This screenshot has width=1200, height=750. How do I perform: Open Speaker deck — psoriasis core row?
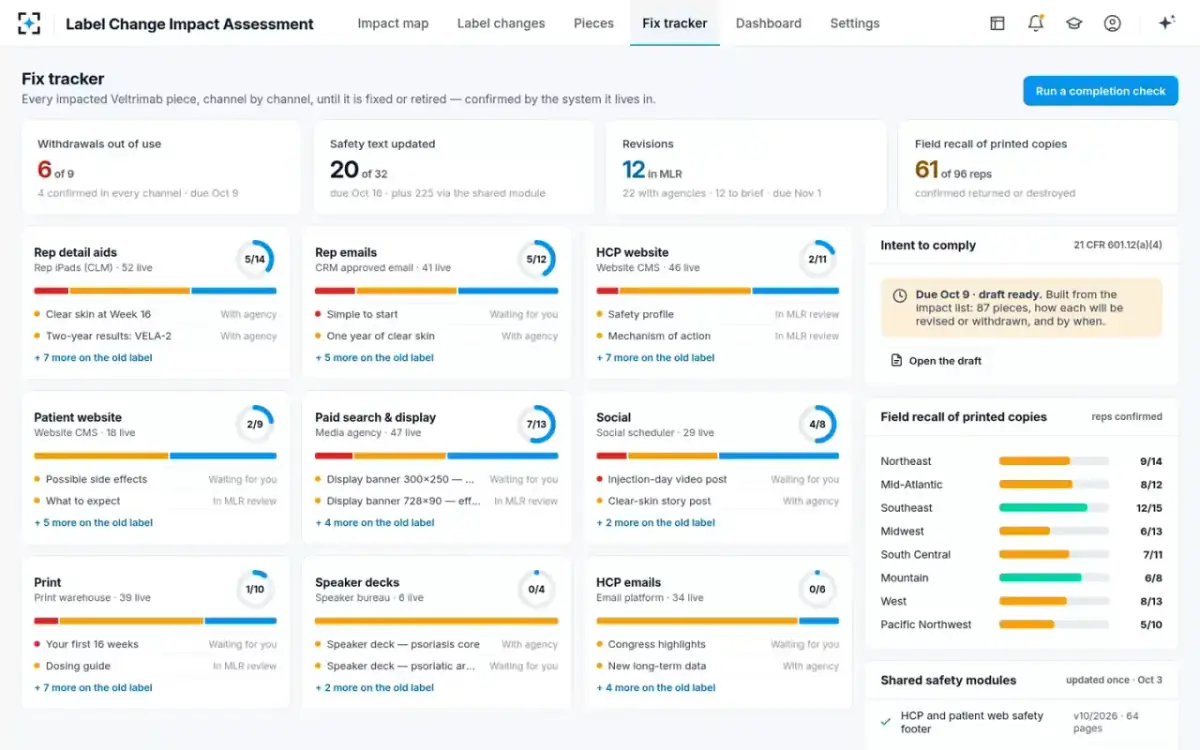coord(436,644)
